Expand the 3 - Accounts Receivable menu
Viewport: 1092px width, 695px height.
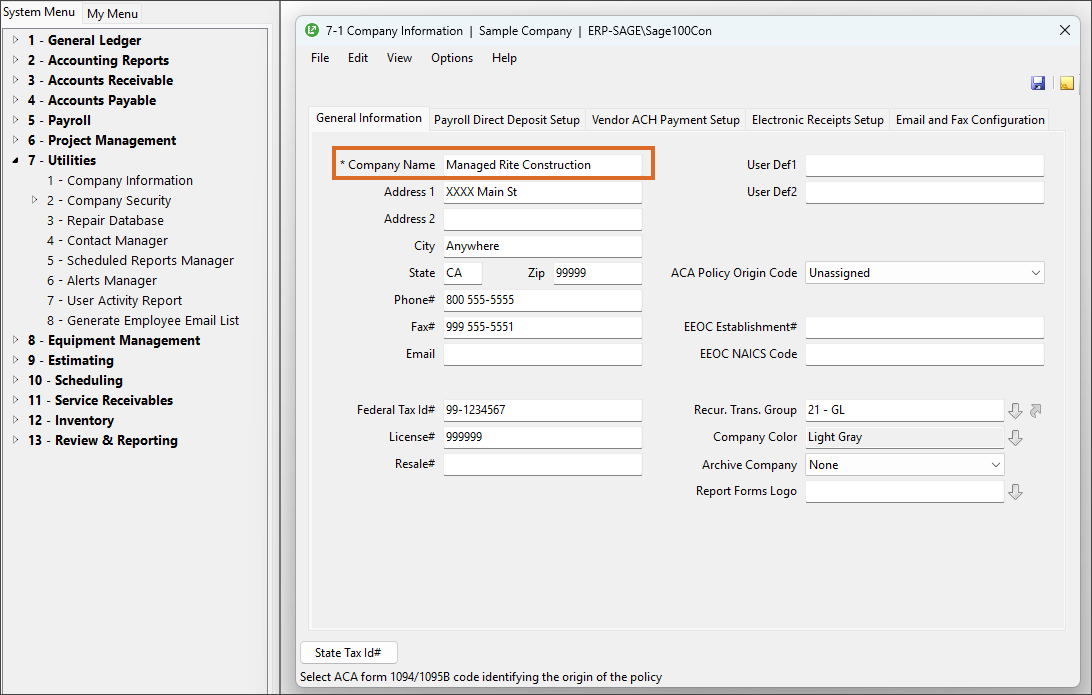tap(15, 80)
